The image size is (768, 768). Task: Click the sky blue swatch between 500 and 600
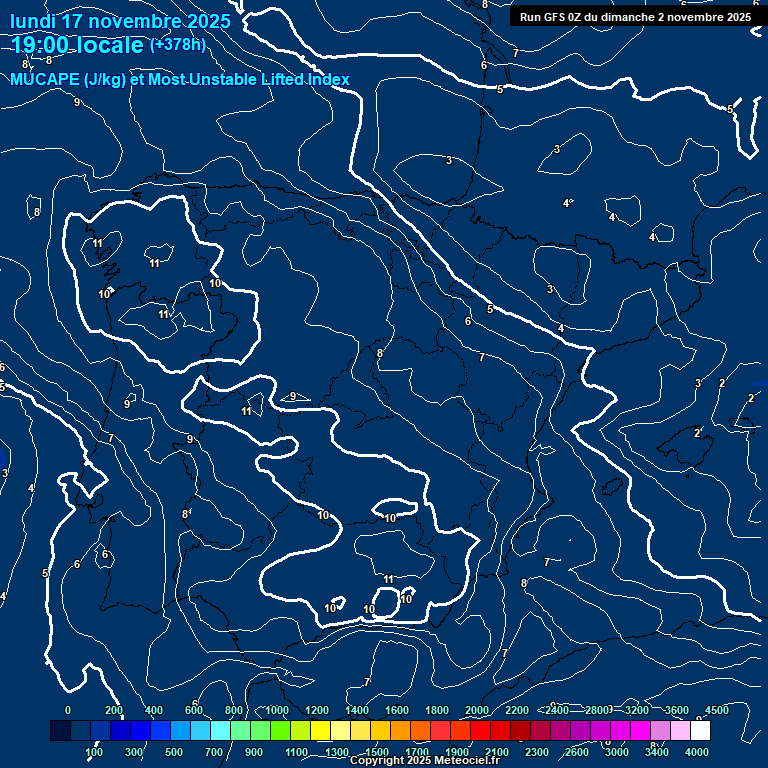coord(181,730)
